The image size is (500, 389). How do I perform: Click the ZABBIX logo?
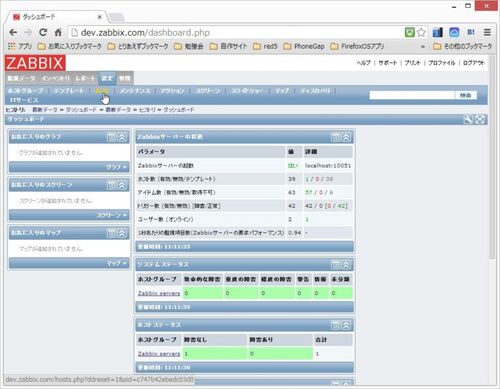(35, 63)
